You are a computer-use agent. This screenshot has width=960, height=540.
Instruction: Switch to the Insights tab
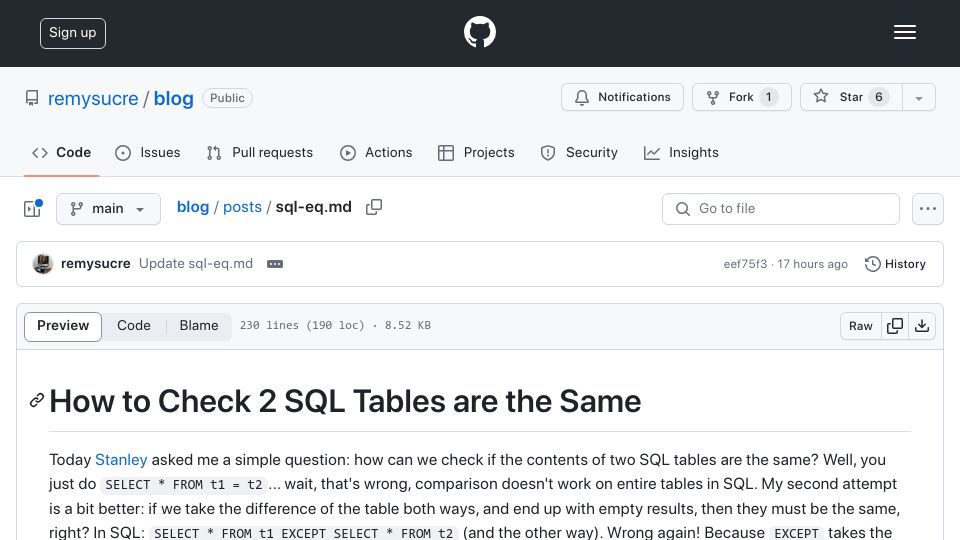tap(681, 152)
